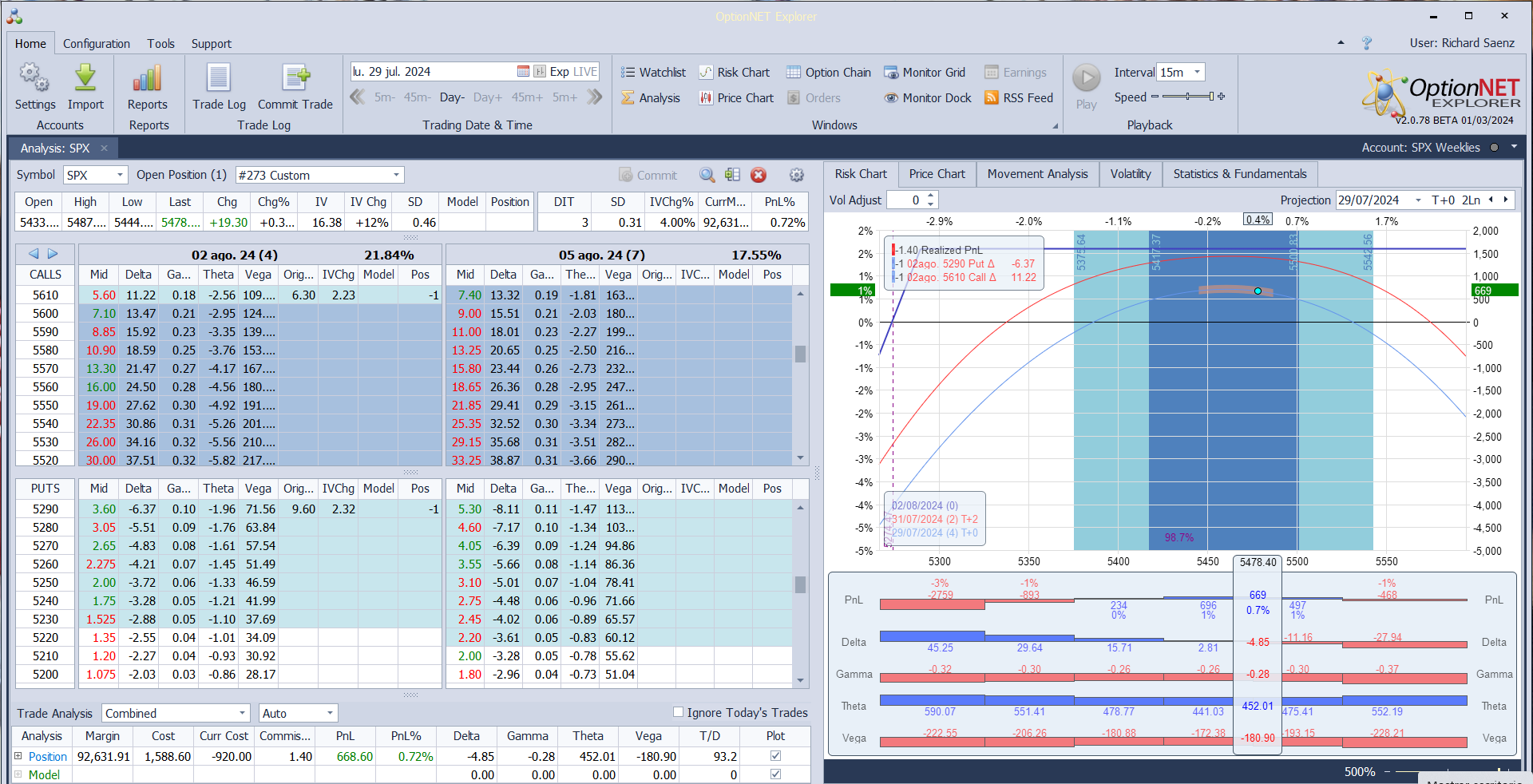Click the red delete position icon
Image resolution: width=1533 pixels, height=784 pixels.
(x=759, y=175)
